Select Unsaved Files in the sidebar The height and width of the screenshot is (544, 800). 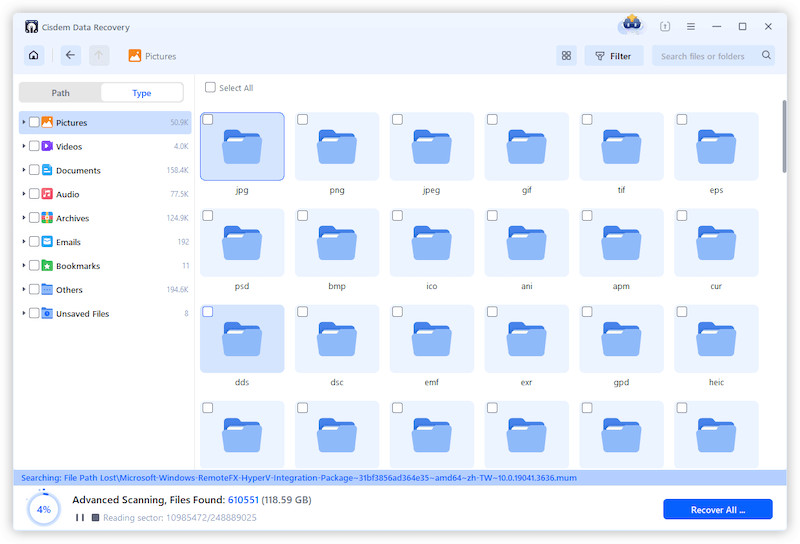105,313
